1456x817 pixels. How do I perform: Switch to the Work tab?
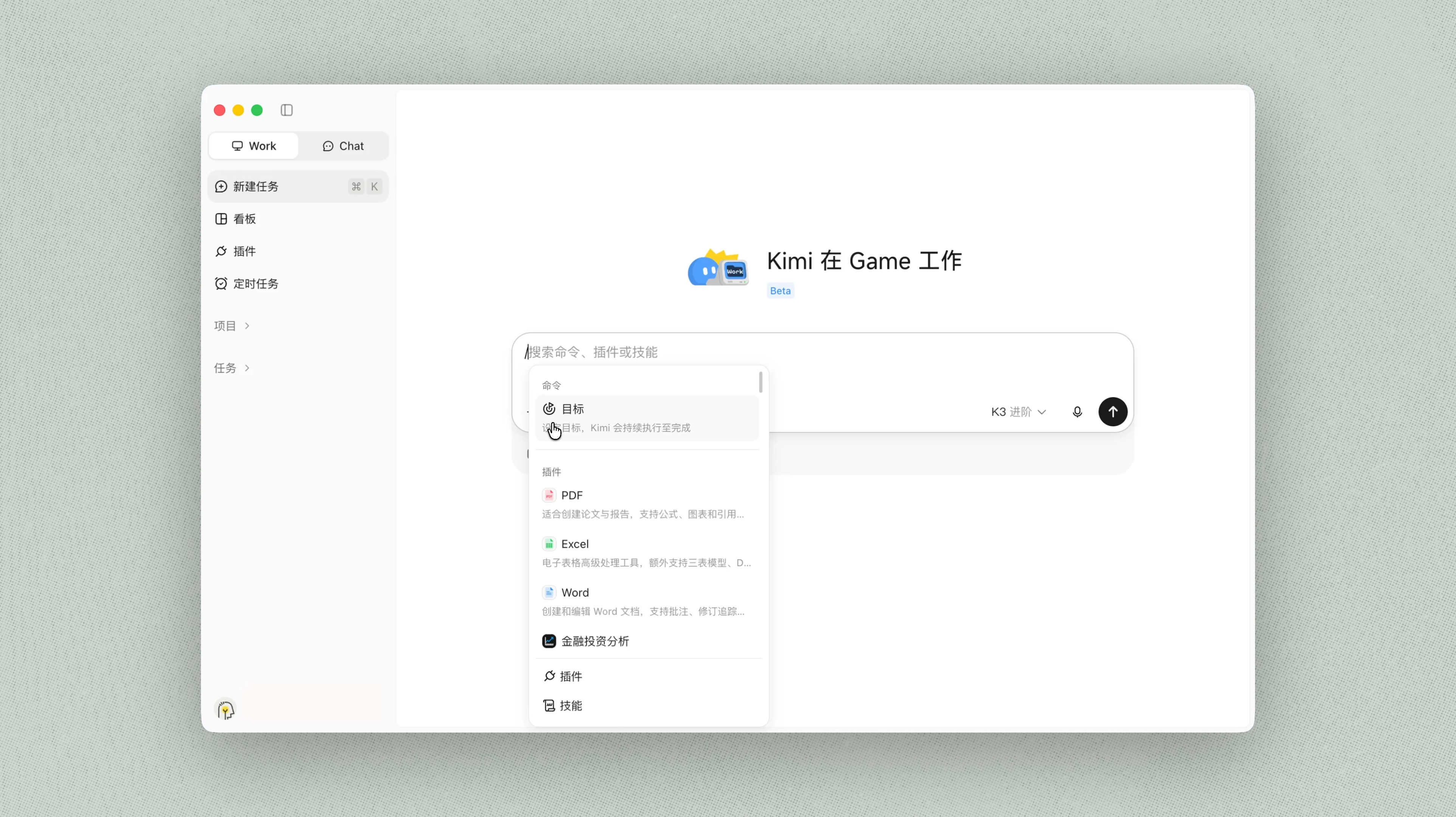pyautogui.click(x=254, y=146)
